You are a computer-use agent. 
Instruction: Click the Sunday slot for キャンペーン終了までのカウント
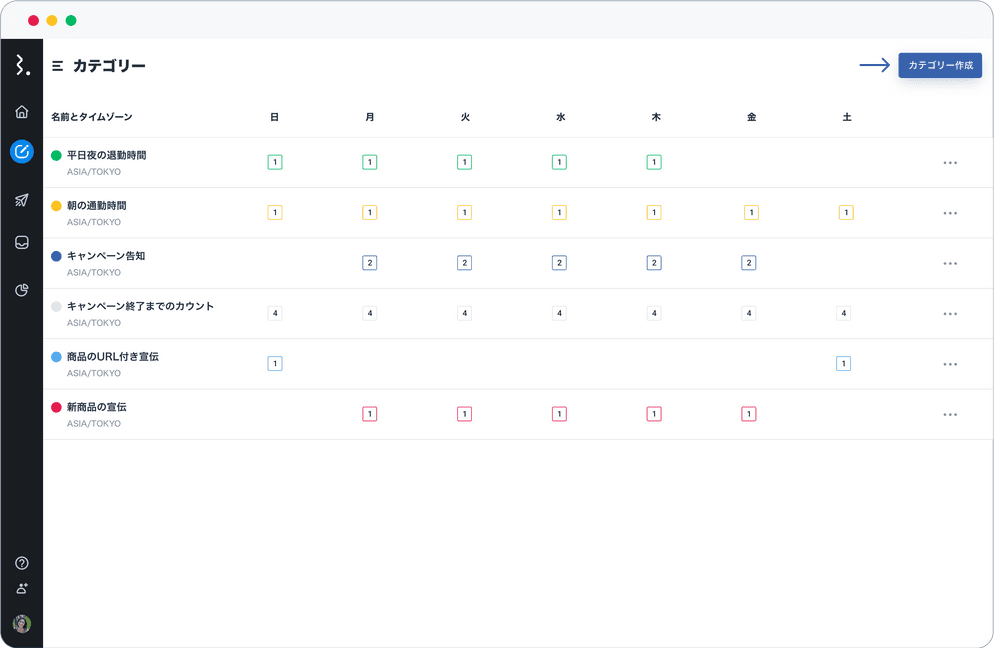pos(275,313)
